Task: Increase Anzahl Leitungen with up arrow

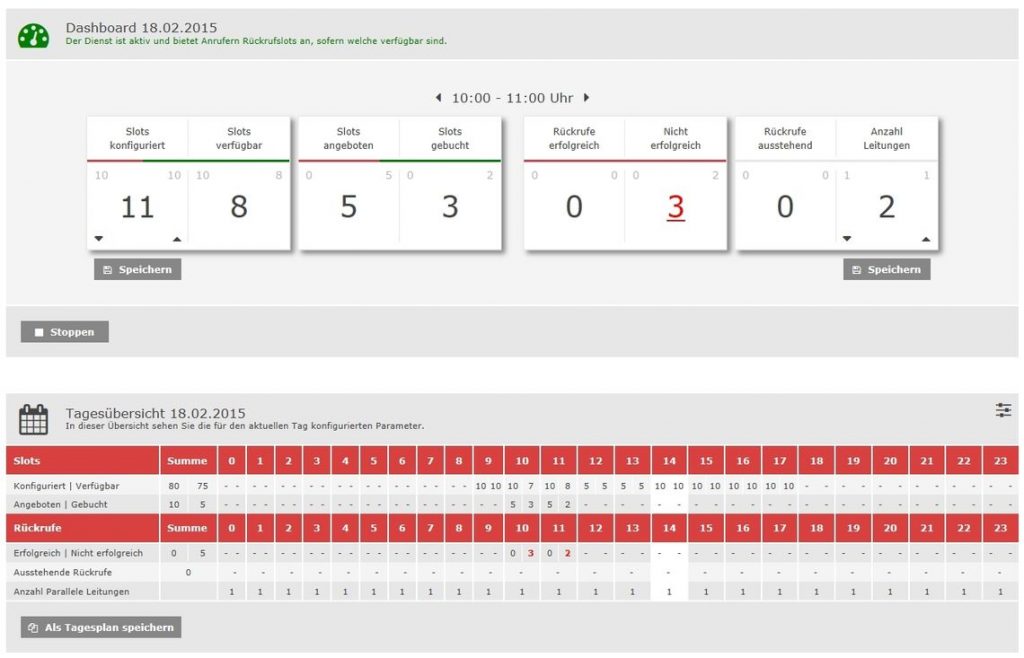Action: (x=926, y=238)
